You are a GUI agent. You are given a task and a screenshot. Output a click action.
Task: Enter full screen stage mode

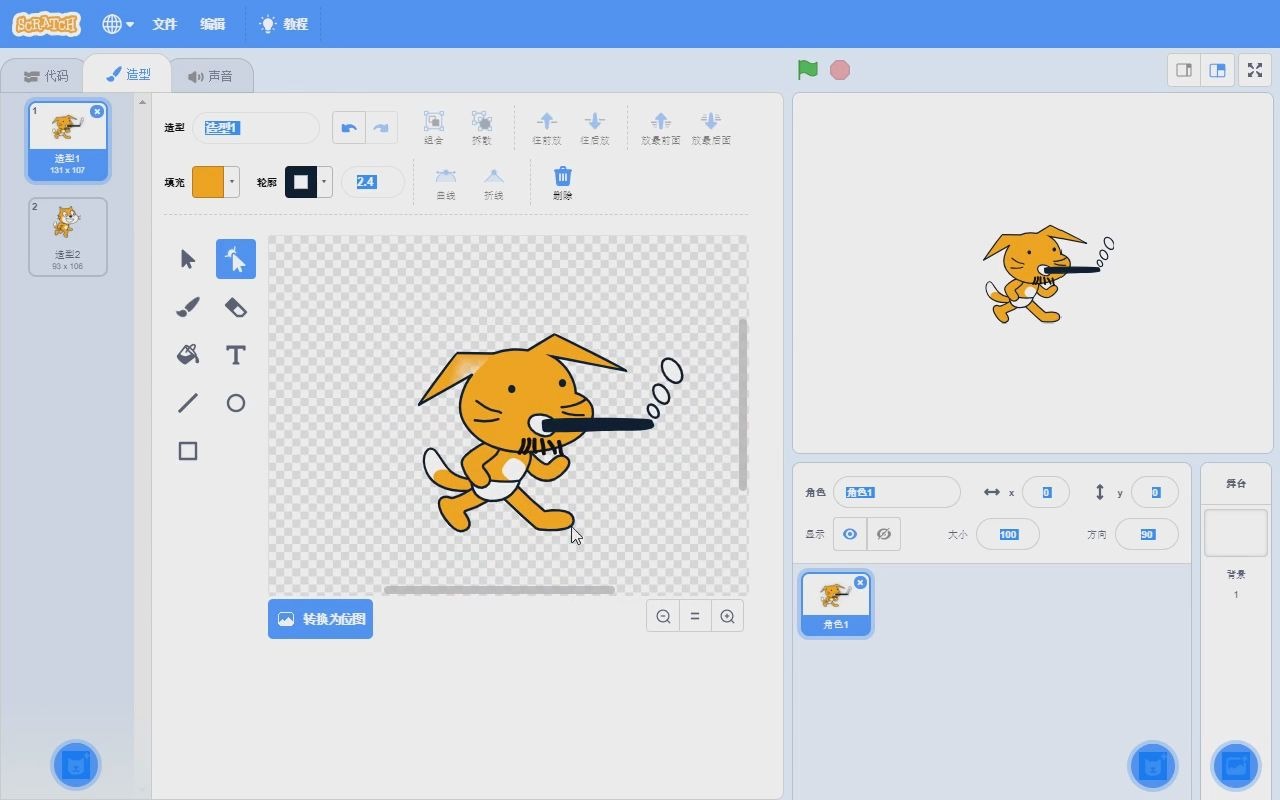pos(1254,70)
